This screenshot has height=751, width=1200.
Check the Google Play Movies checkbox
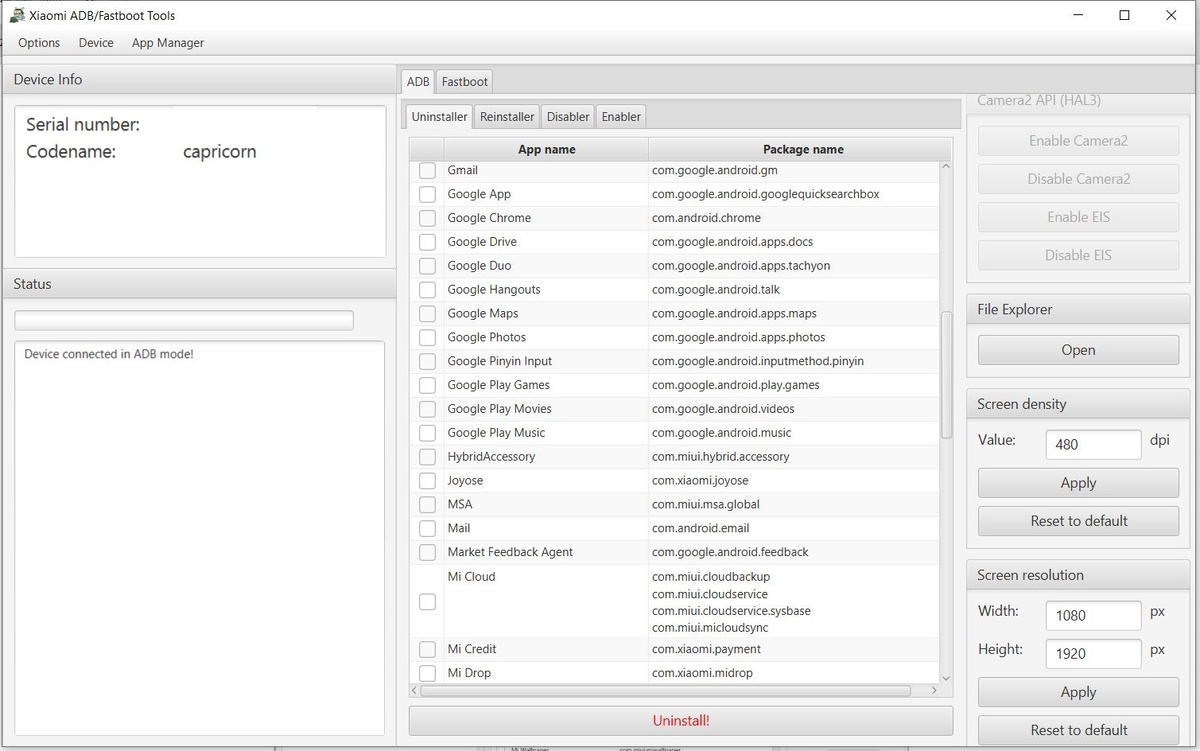[x=427, y=409]
